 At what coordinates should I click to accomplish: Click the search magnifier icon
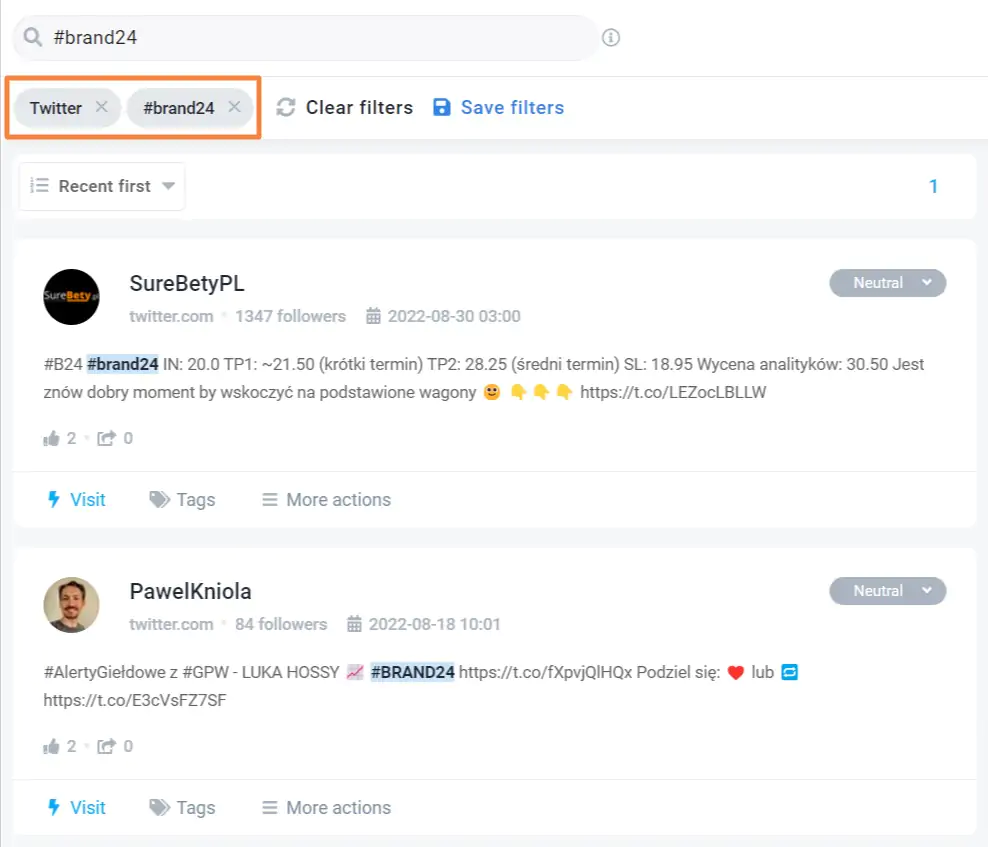32,37
